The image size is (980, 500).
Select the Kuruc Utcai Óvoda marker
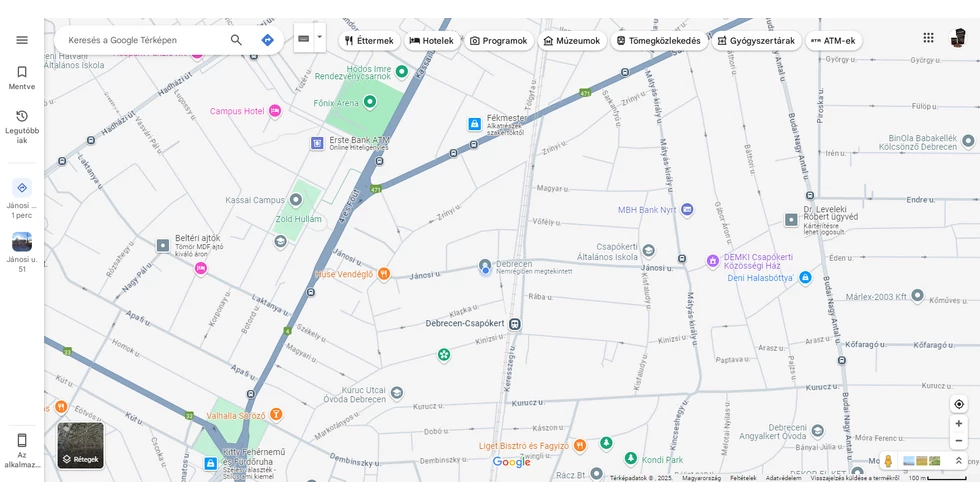pos(396,394)
